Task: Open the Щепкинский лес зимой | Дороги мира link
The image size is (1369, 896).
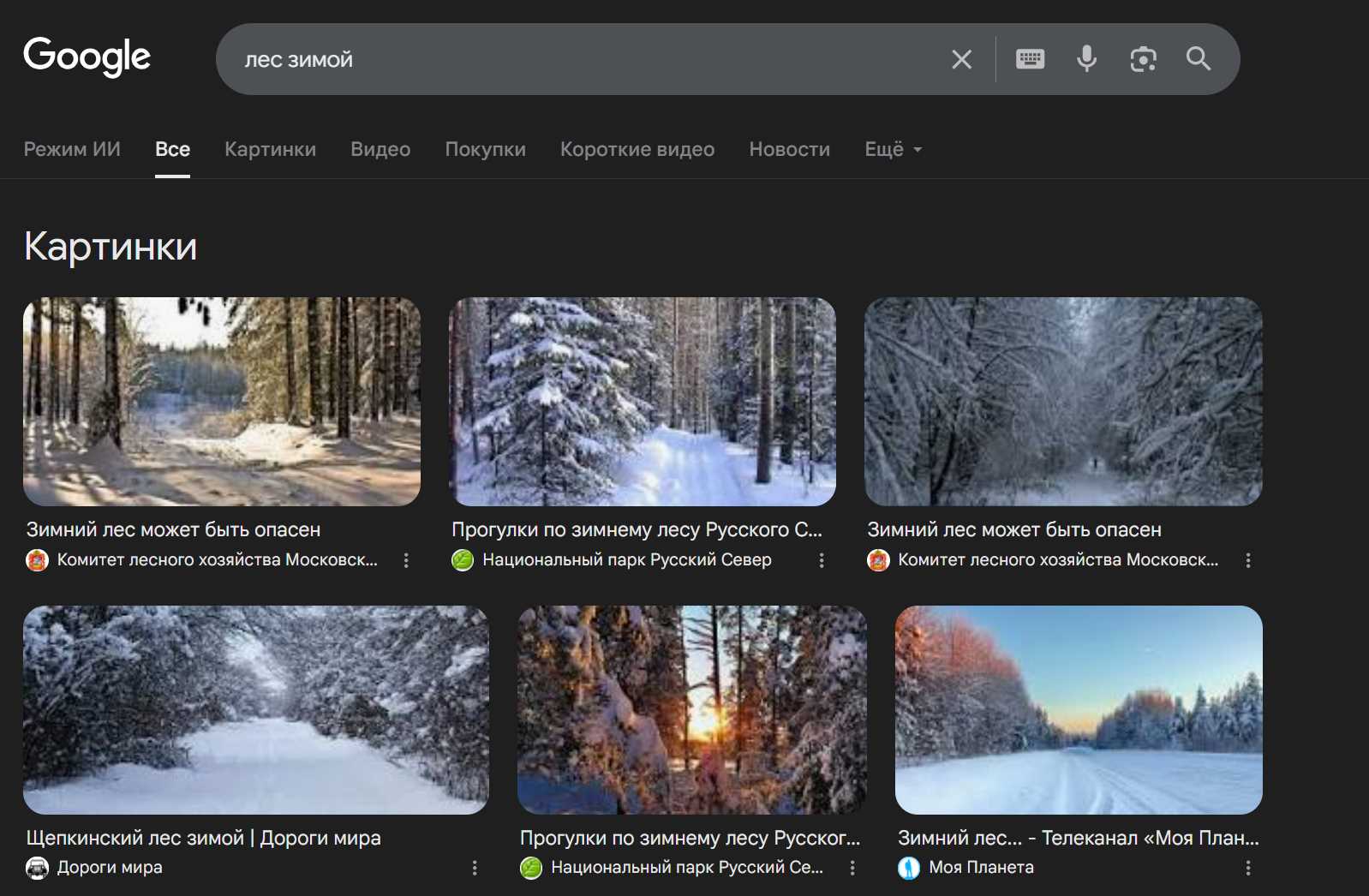Action: click(x=203, y=838)
